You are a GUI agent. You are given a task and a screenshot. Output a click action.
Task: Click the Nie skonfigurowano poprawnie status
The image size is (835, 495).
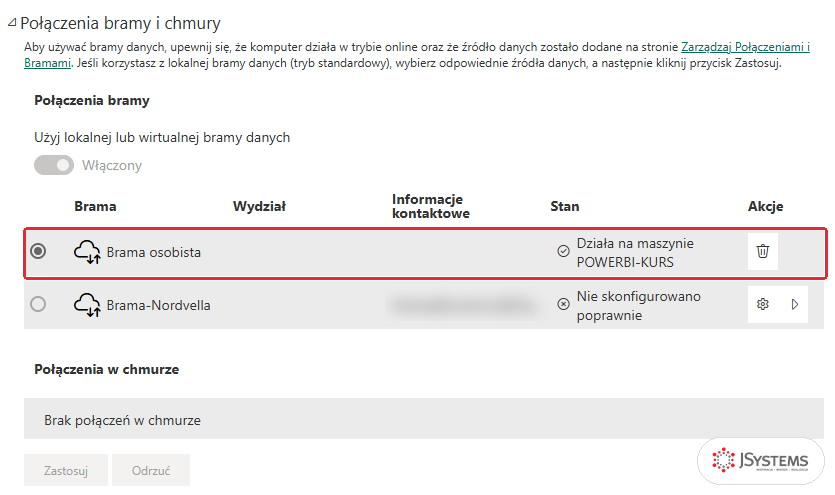pos(638,306)
